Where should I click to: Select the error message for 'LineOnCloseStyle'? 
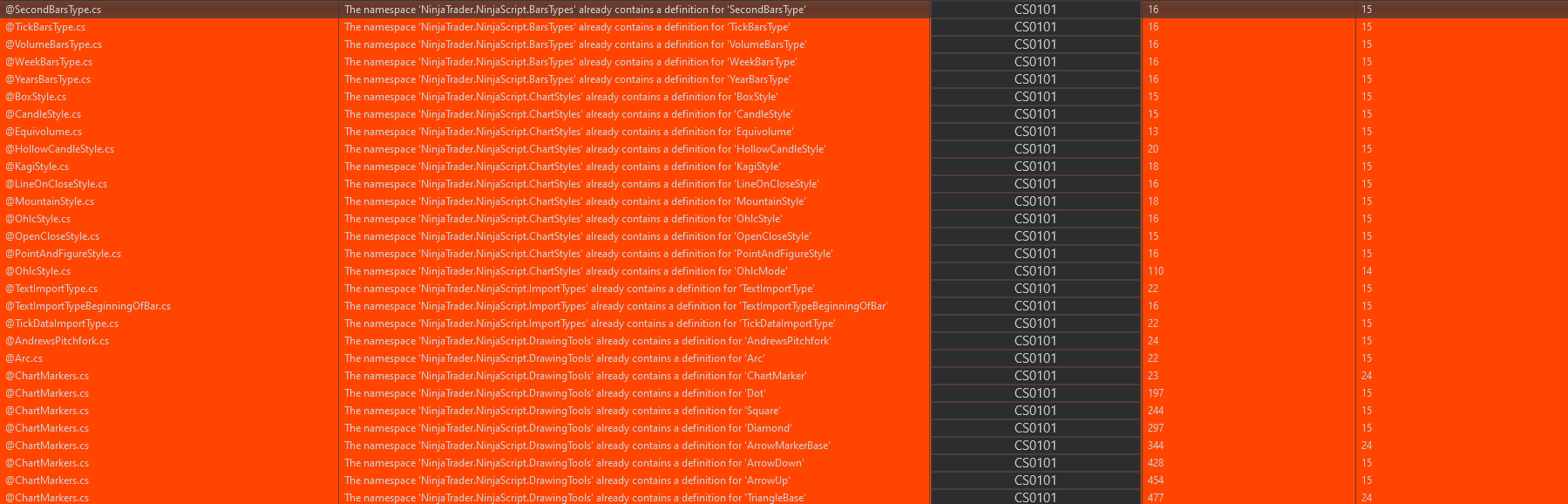click(x=581, y=184)
